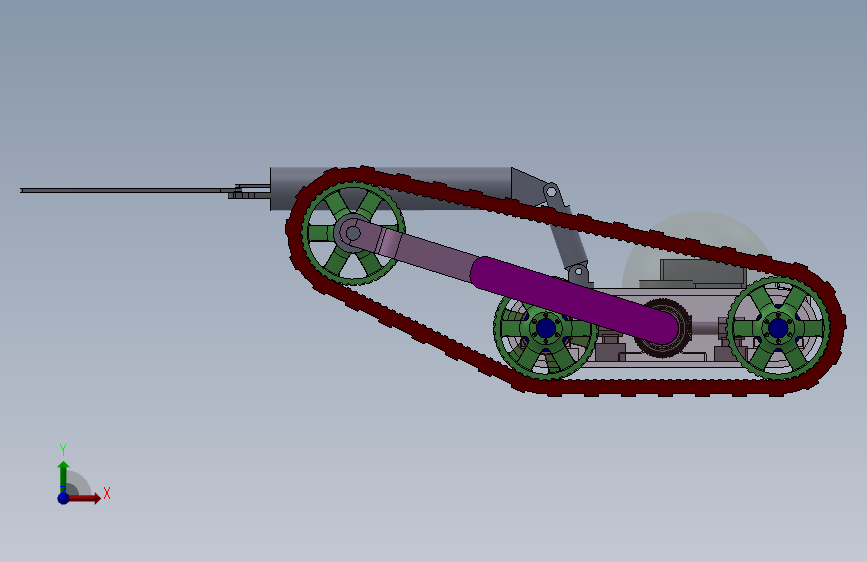Select the raised green sprocket wheel at the left
The height and width of the screenshot is (562, 867).
[354, 234]
